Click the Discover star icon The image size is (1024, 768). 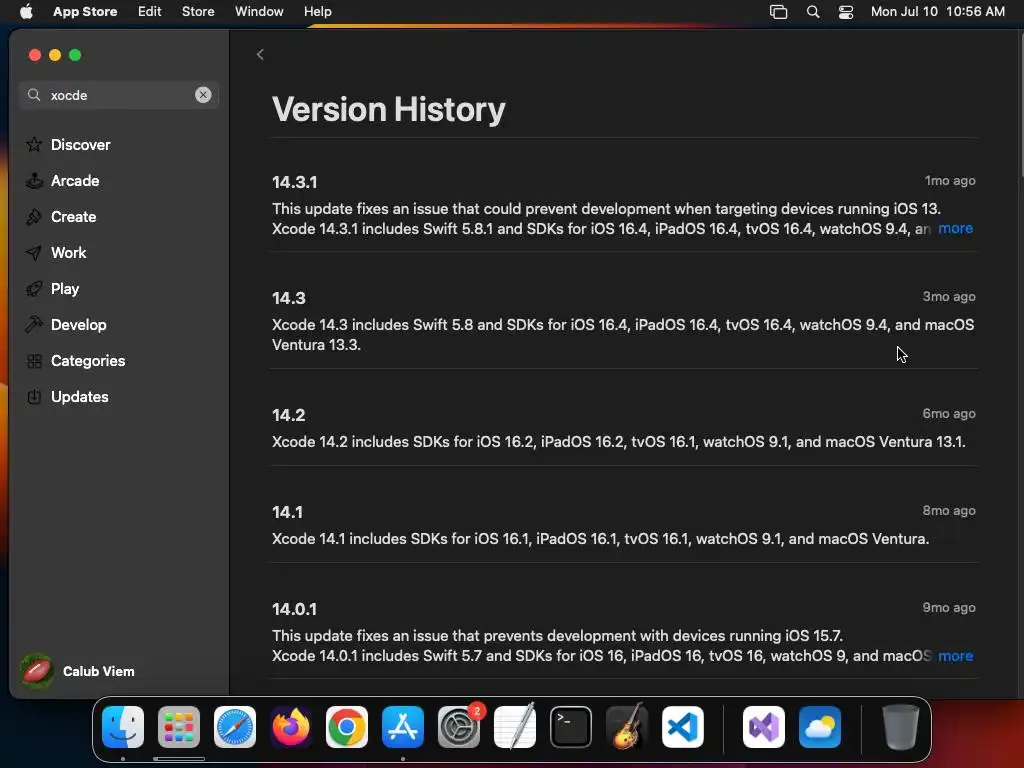[x=35, y=144]
